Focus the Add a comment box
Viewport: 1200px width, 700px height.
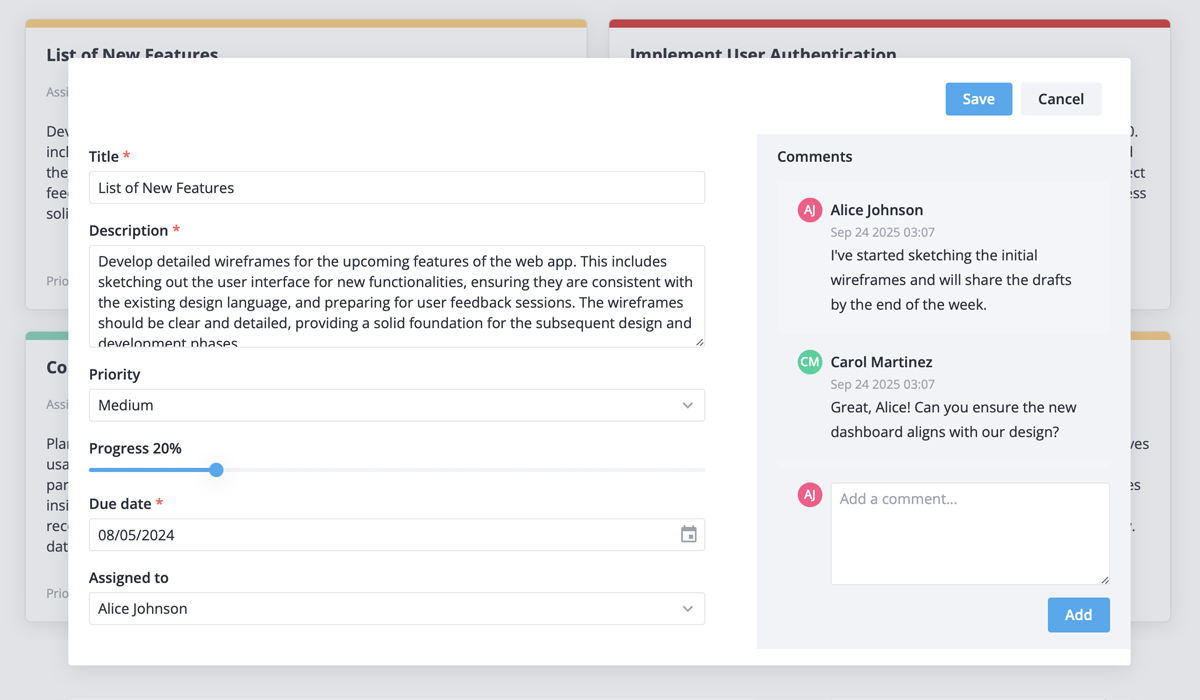pos(969,530)
